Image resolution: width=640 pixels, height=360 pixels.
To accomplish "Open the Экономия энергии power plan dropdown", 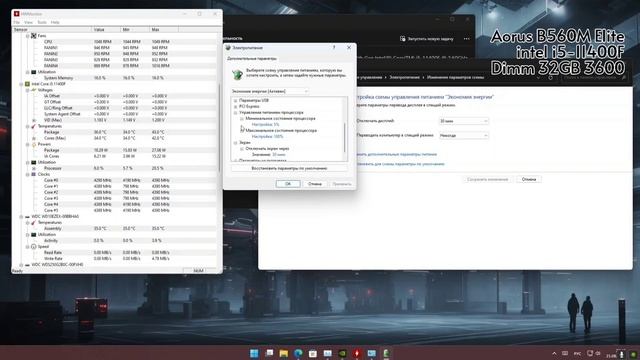I will (270, 91).
